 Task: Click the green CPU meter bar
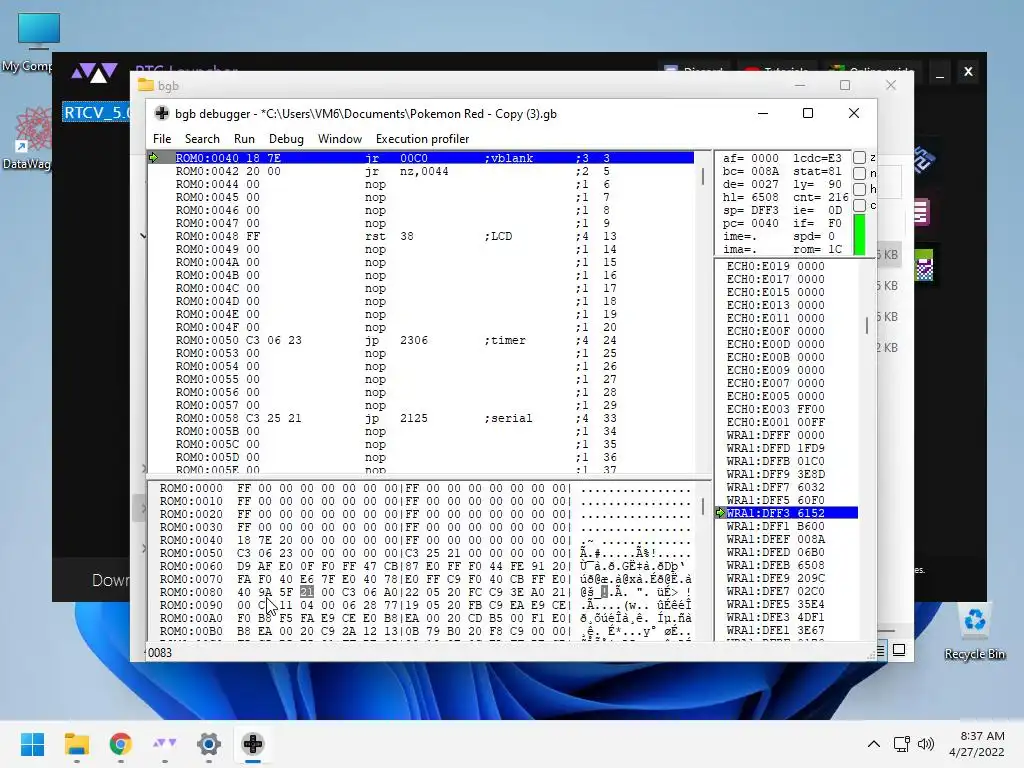tap(859, 235)
